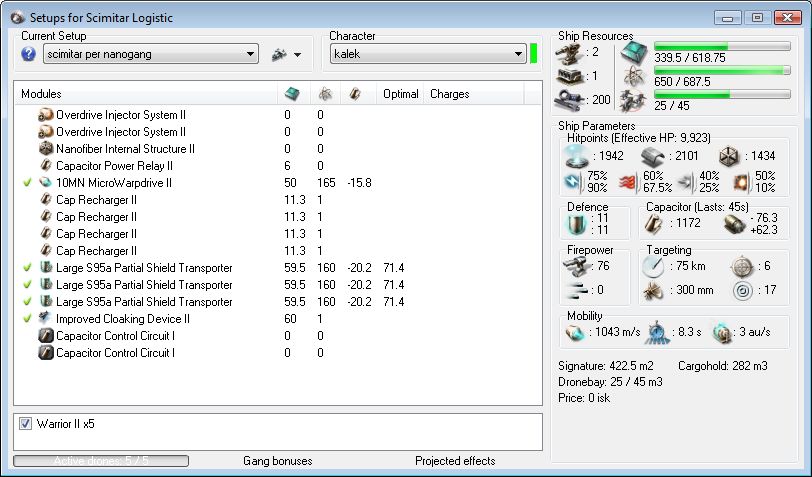Click the targeting range icon 75 km

652,266
